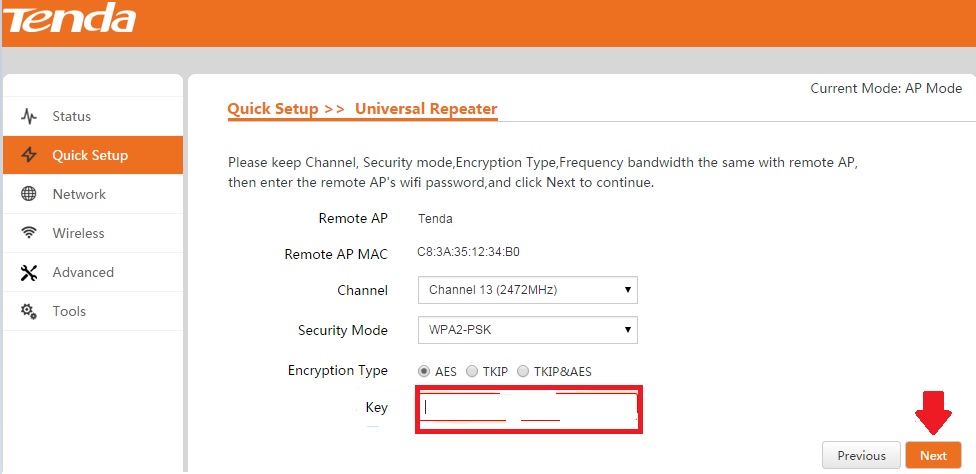Open the Channel dropdown list
This screenshot has height=474, width=976.
pyautogui.click(x=527, y=290)
